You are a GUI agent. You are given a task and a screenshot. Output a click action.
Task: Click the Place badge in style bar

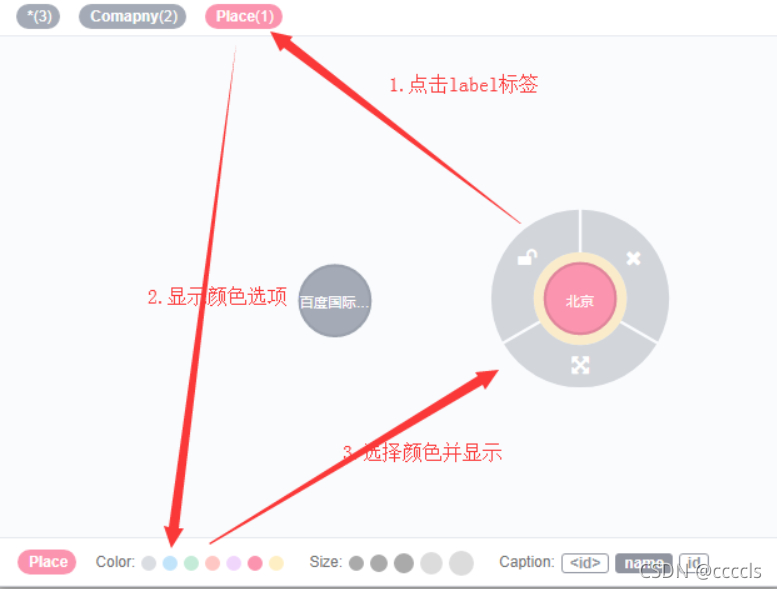click(47, 562)
